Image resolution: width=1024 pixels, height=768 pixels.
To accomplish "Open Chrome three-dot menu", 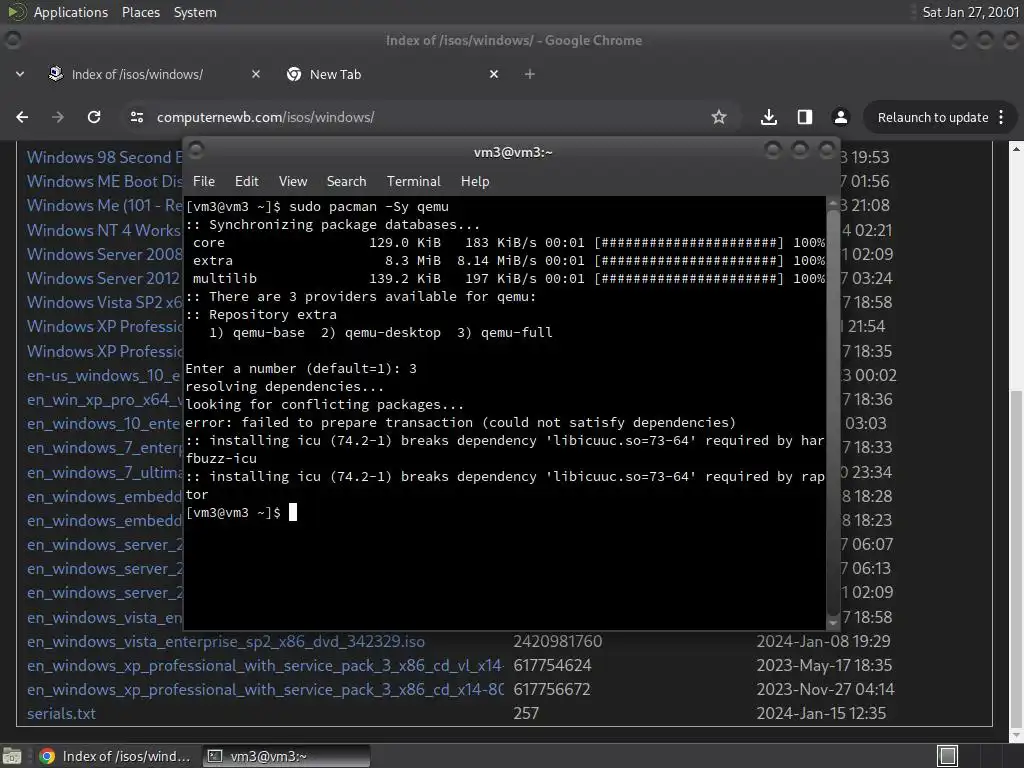I will [1001, 118].
